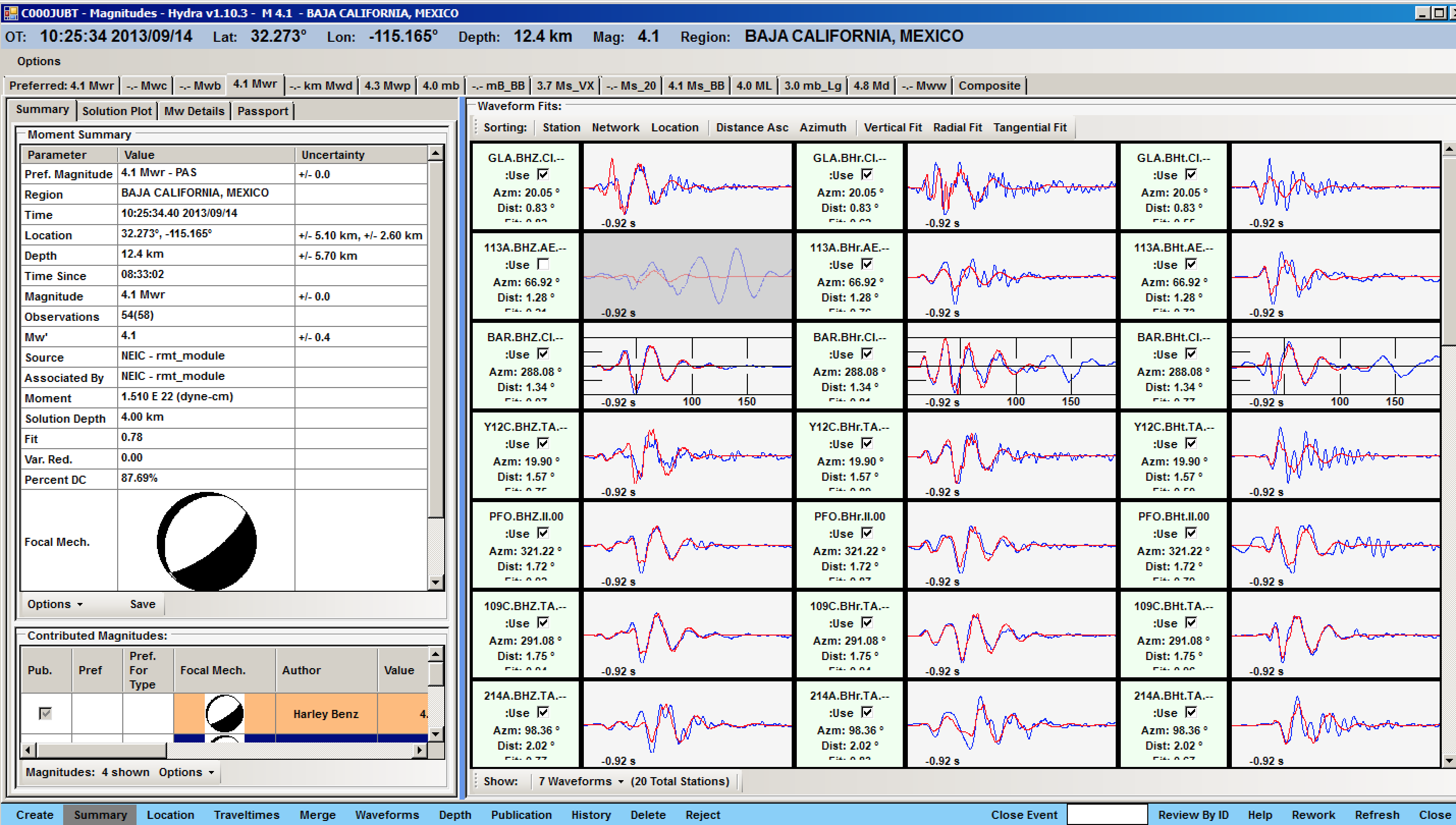1456x825 pixels.
Task: Click waveform panel scroll up arrow
Action: [x=1449, y=149]
